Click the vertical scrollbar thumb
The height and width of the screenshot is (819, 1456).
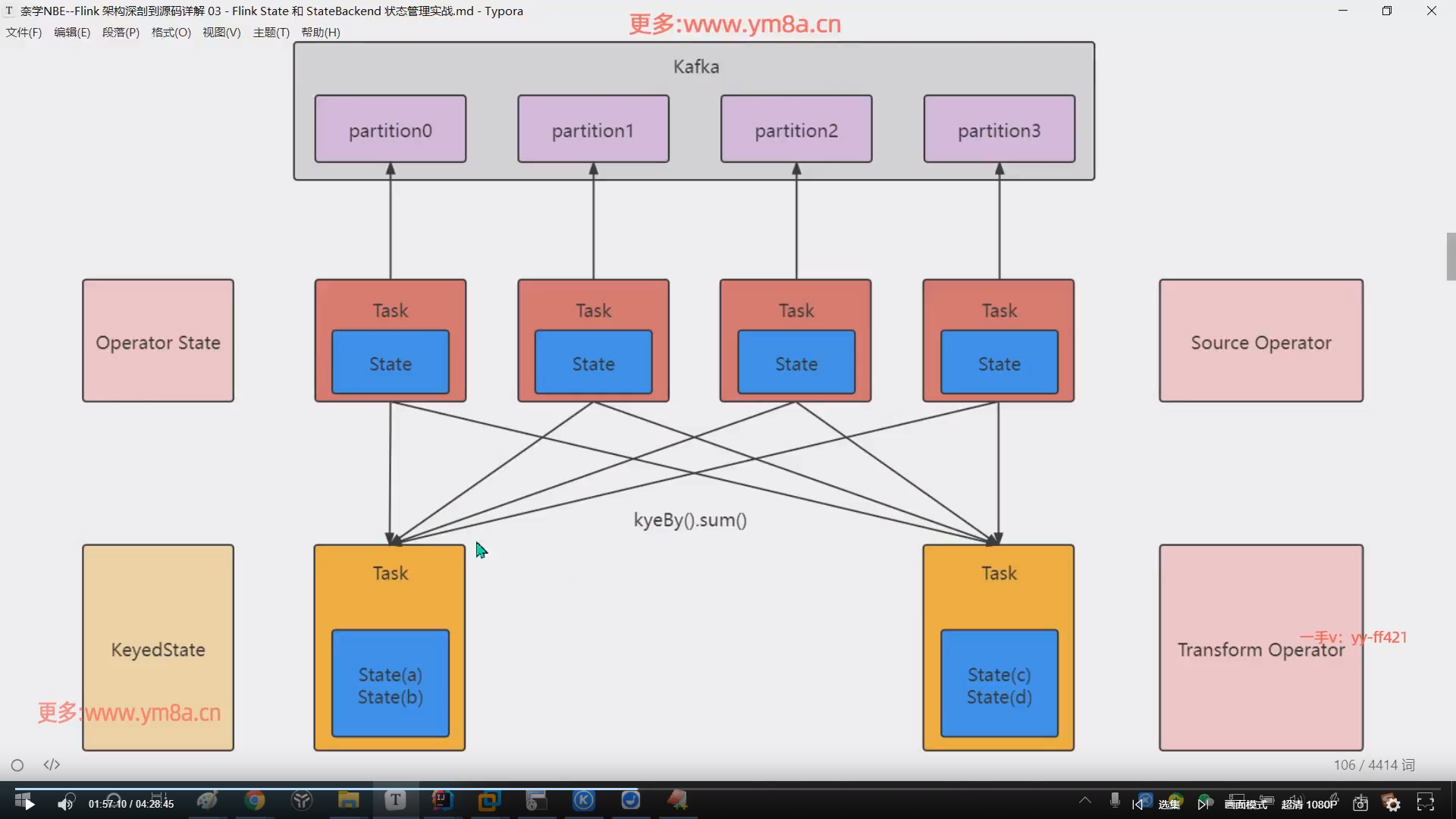[x=1451, y=257]
